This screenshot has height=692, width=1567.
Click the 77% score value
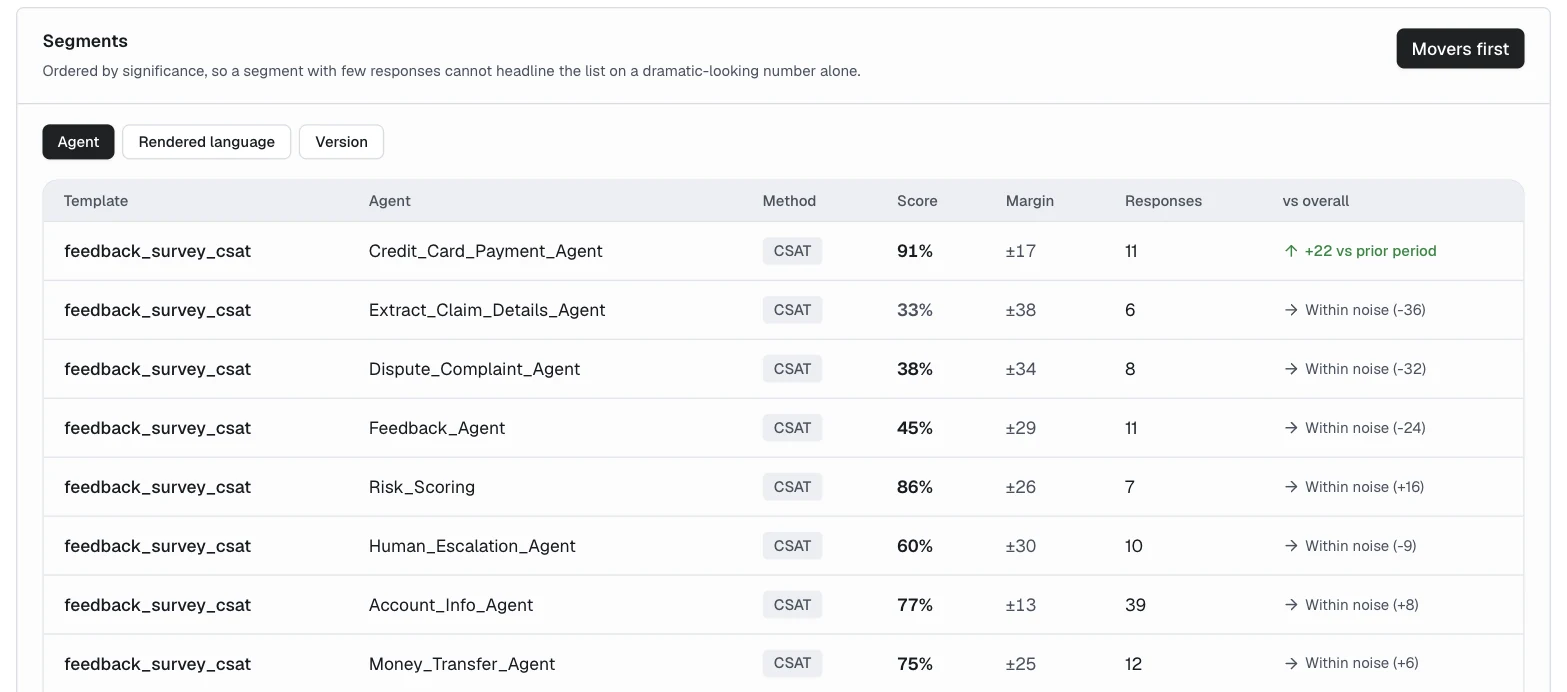tap(915, 605)
